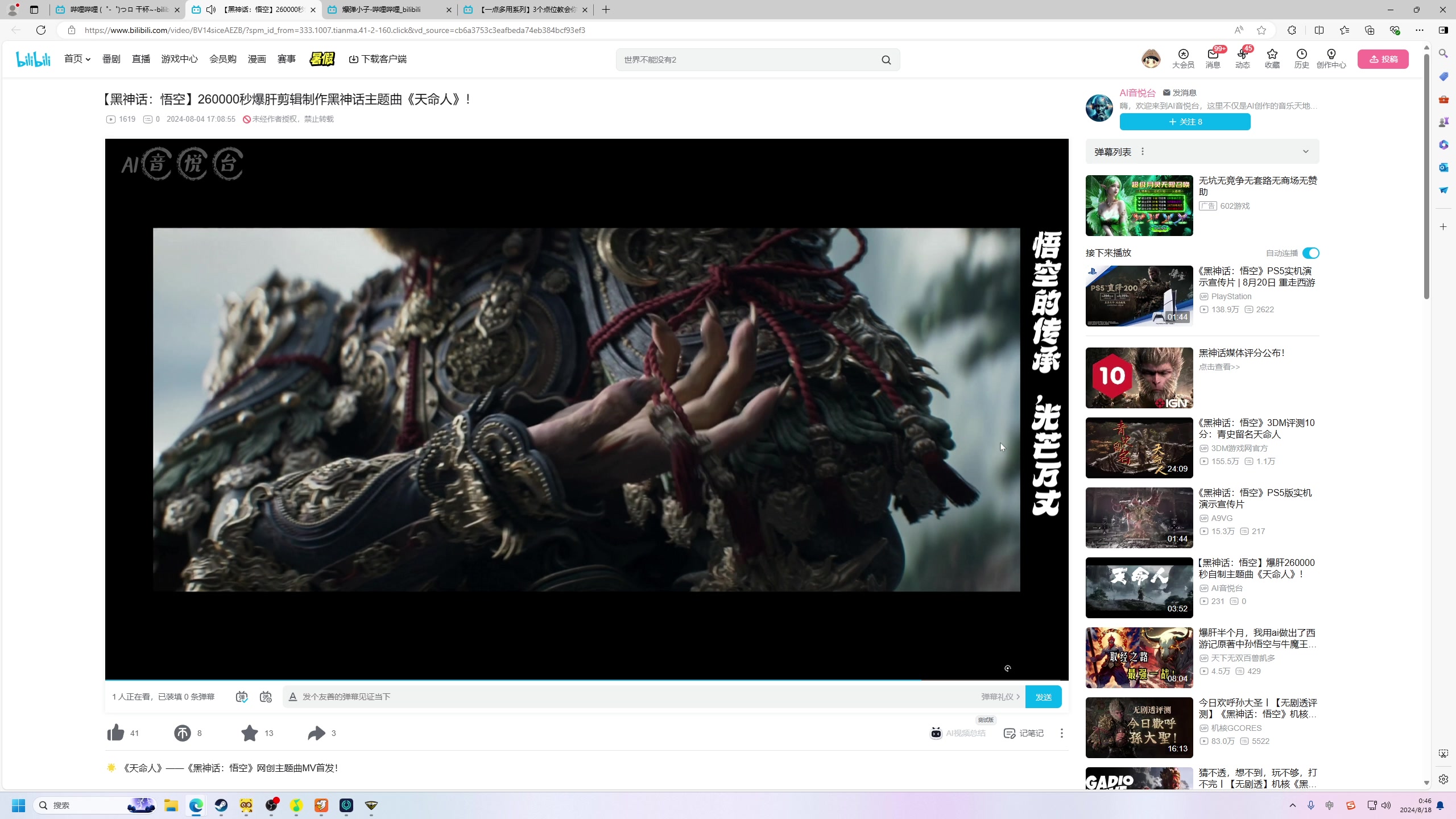Open 黑神话媒体评分公布 IGN thumbnail
Viewport: 1456px width, 819px height.
pyautogui.click(x=1139, y=378)
